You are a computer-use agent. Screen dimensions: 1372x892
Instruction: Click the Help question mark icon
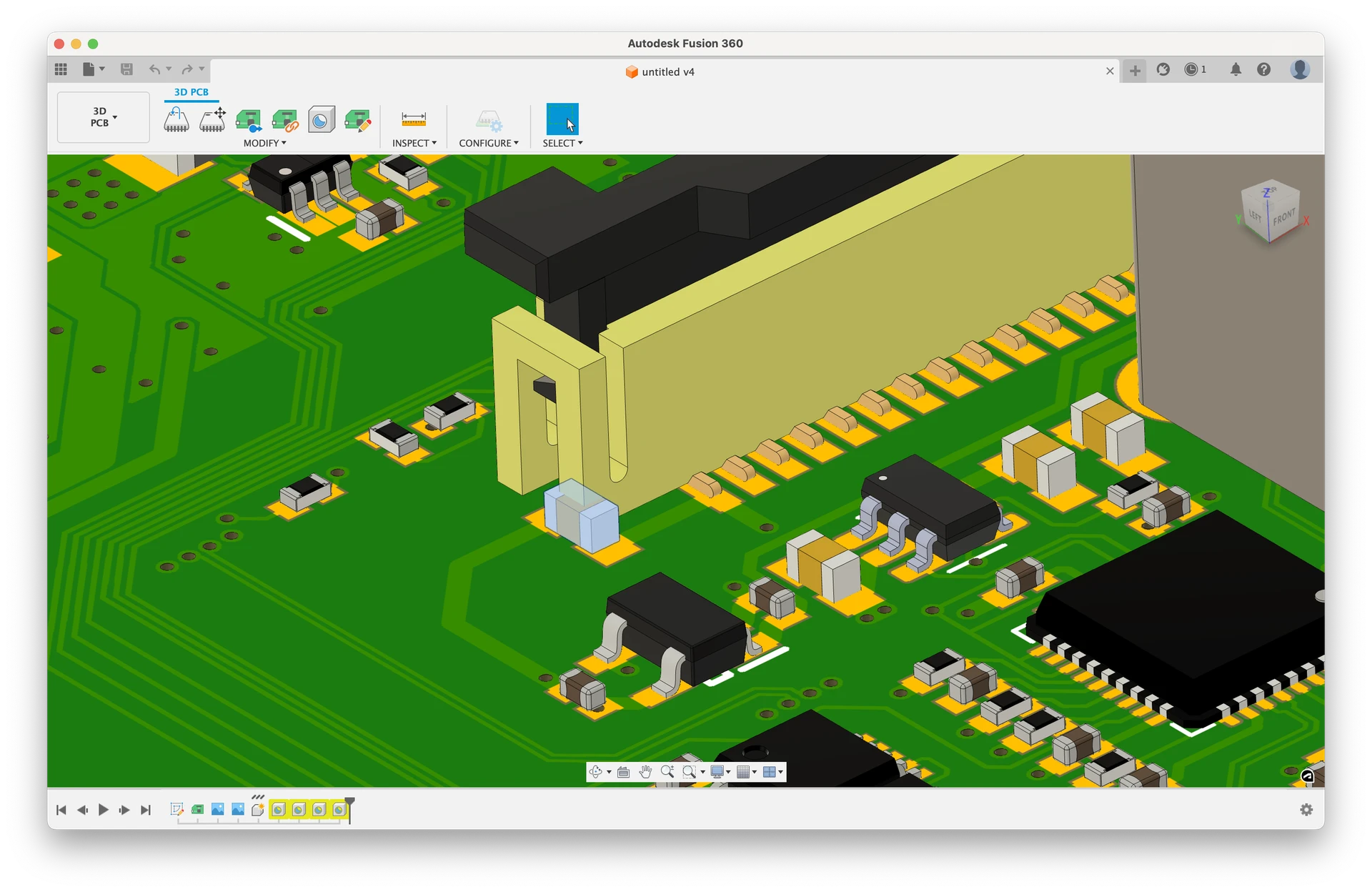[1264, 69]
